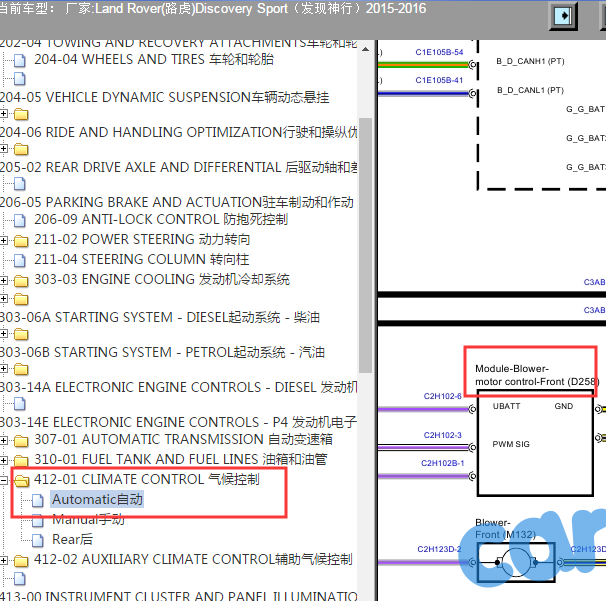
Task: Click connector label C2H102B-1
Action: [443, 463]
